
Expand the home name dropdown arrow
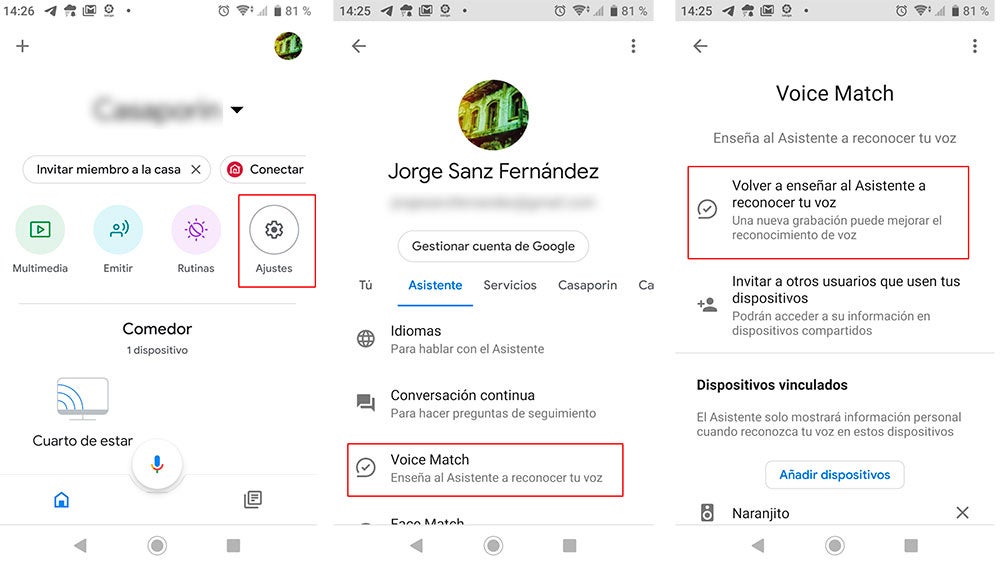tap(237, 110)
